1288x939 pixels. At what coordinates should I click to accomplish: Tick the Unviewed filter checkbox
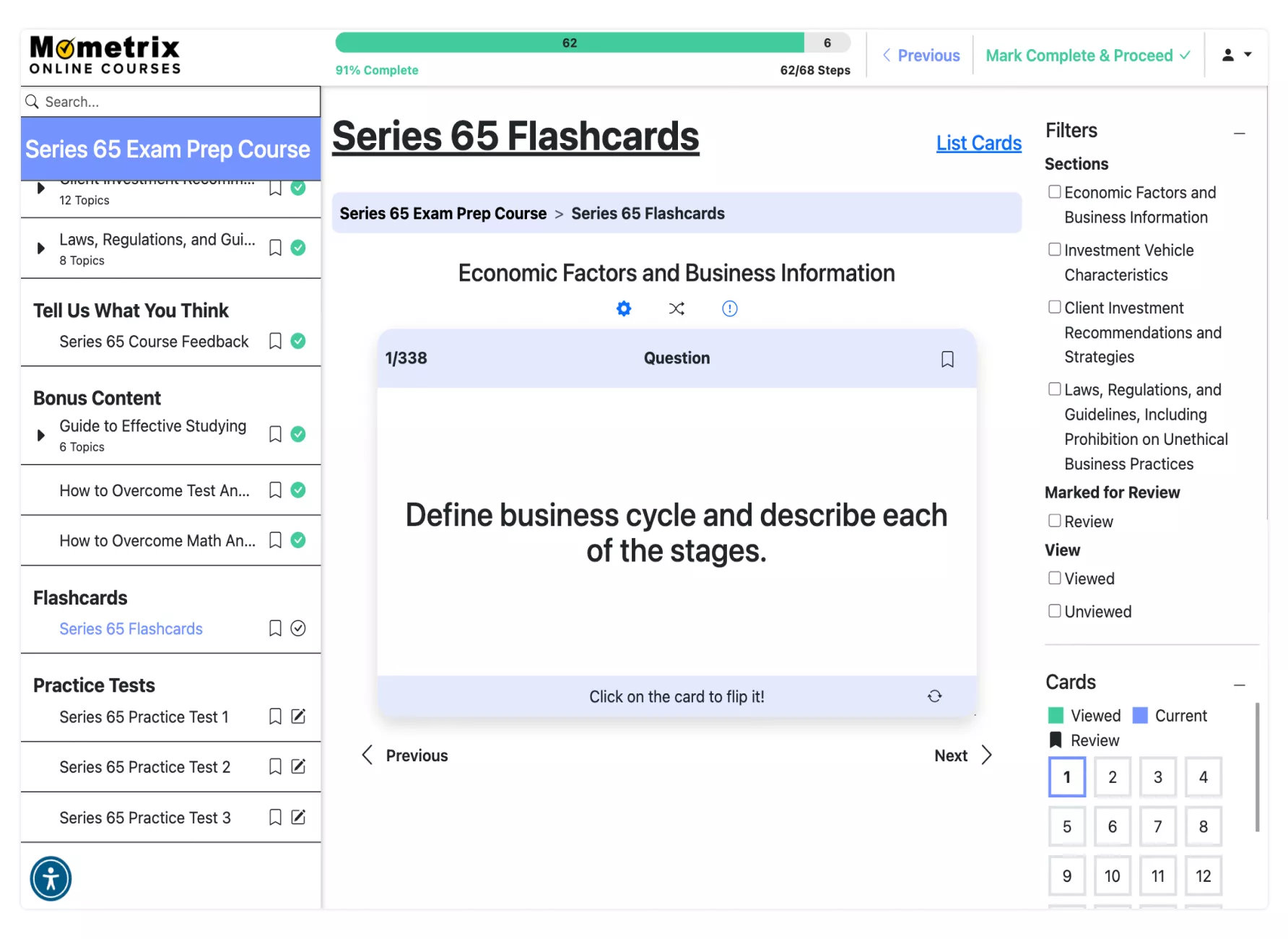[x=1055, y=611]
